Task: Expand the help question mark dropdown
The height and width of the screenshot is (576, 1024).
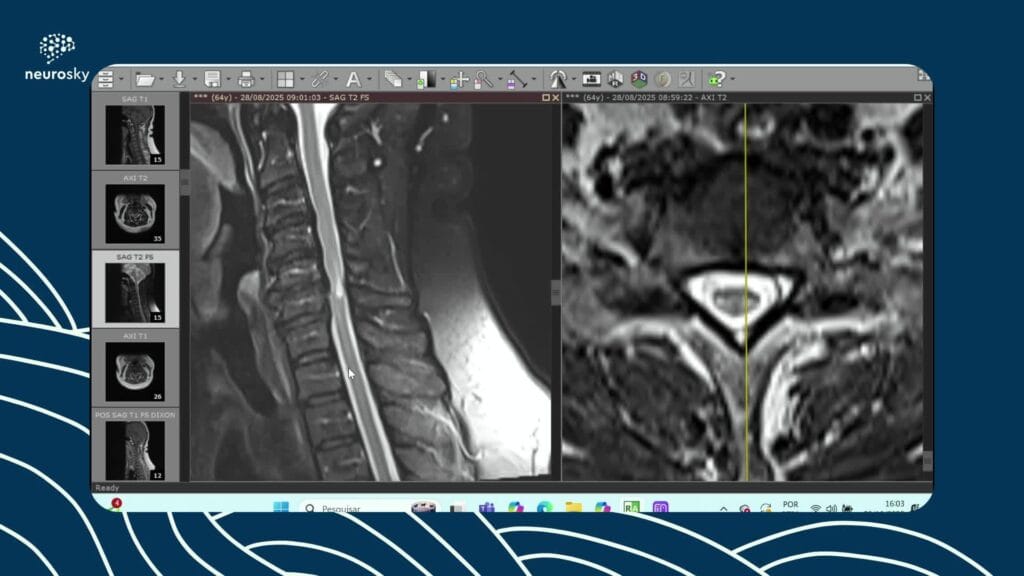Action: click(x=732, y=79)
